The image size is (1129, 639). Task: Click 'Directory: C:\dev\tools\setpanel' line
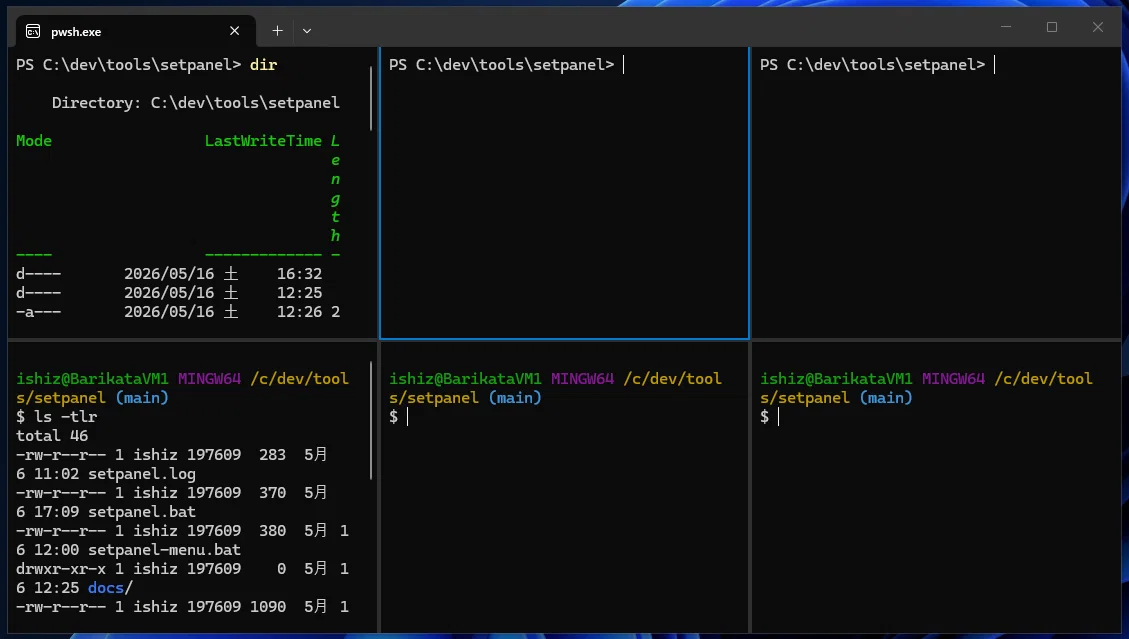[x=195, y=103]
